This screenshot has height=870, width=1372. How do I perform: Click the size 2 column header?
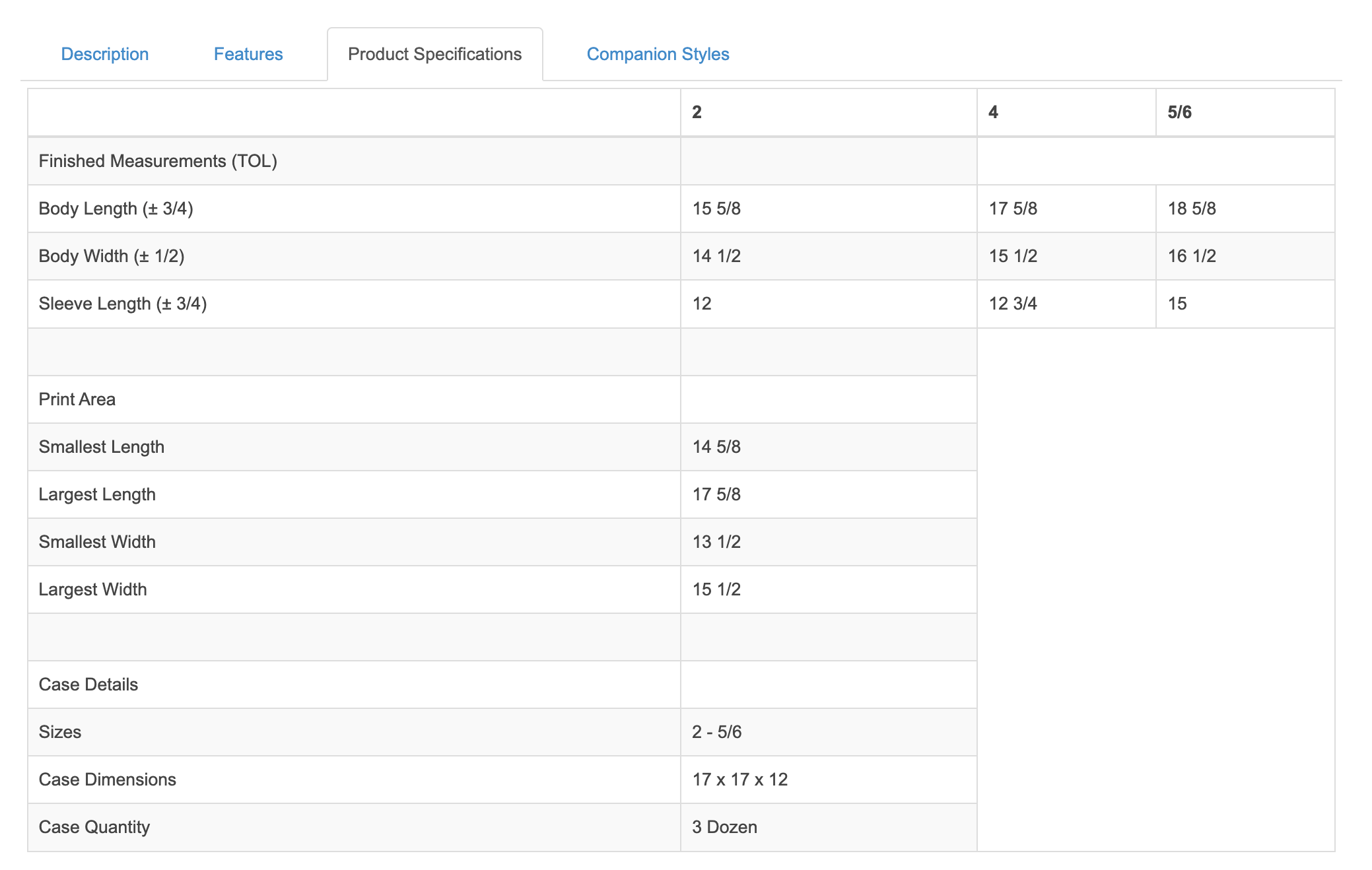[x=829, y=112]
